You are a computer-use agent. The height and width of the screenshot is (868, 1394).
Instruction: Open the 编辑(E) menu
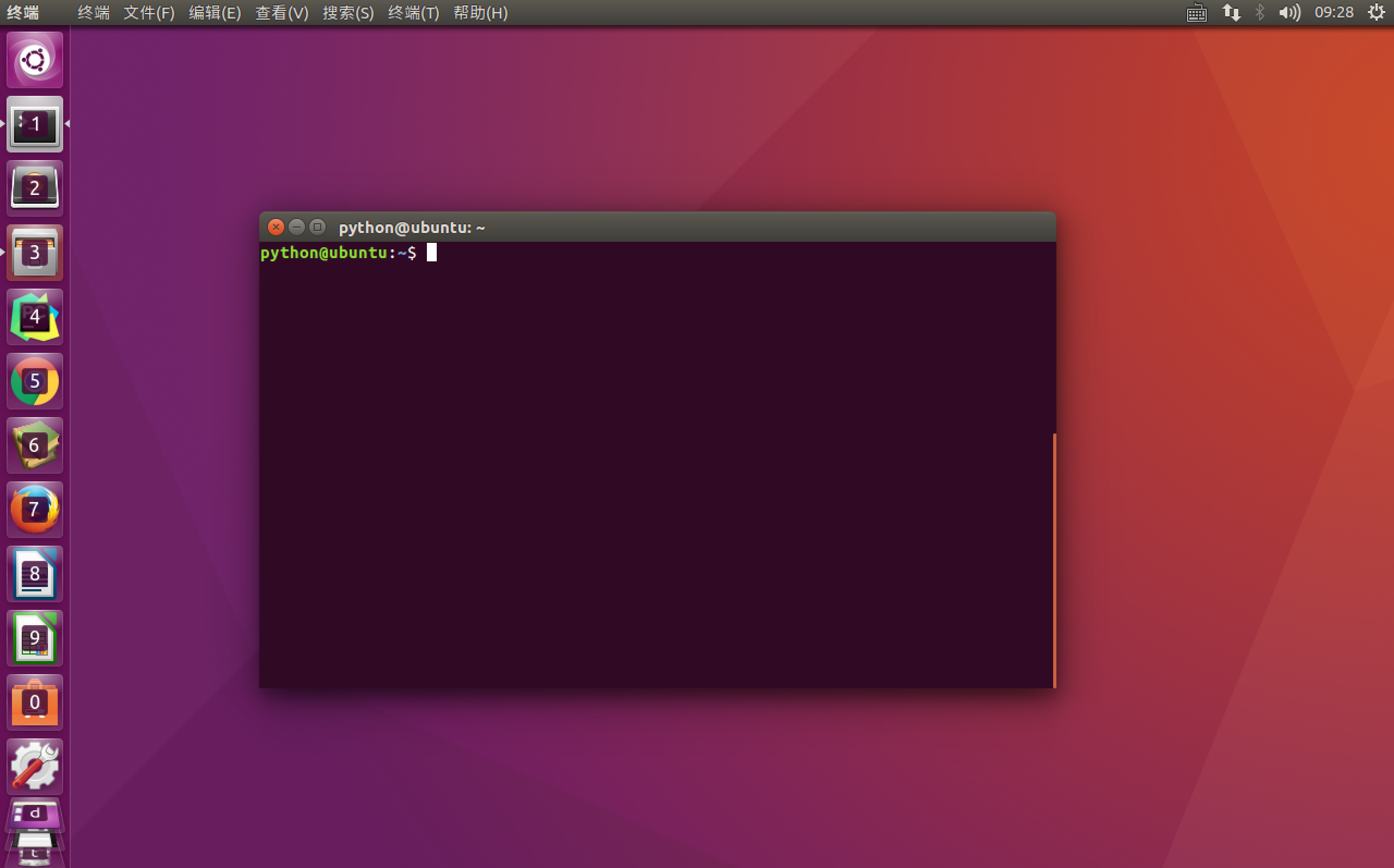pyautogui.click(x=215, y=13)
